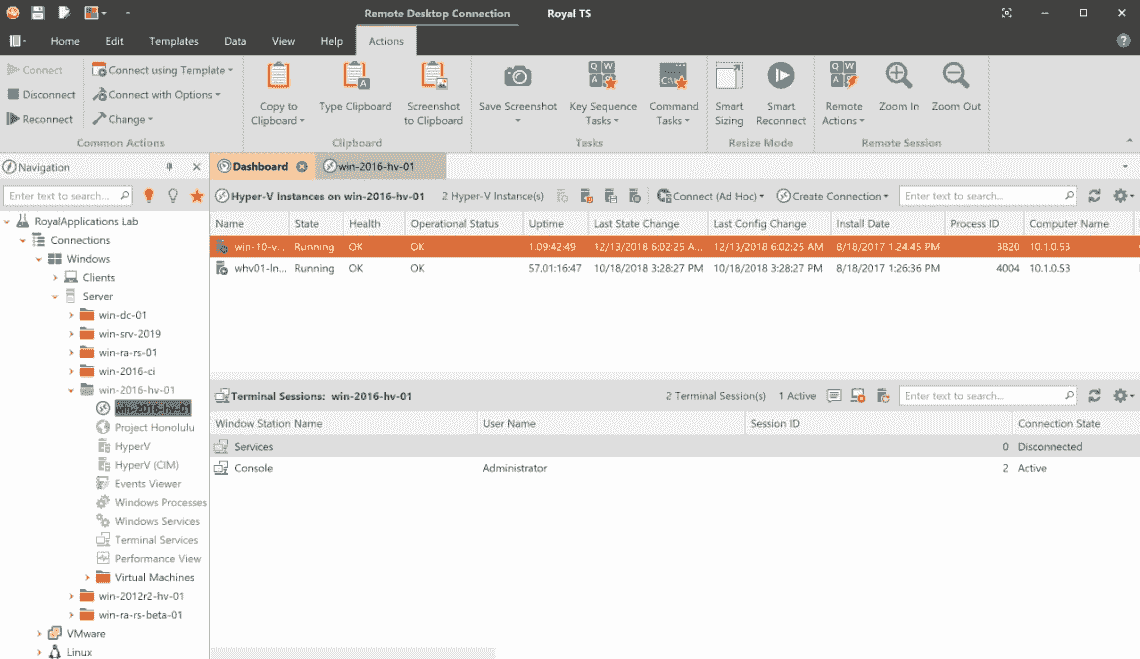Click the Disconnect button
Viewport: 1140px width, 659px height.
[x=42, y=95]
